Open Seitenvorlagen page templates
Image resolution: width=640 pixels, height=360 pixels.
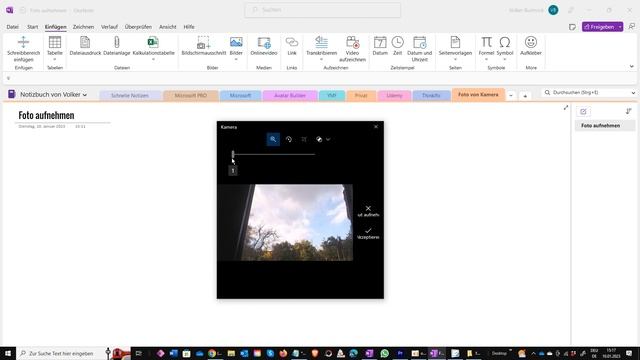(x=455, y=42)
